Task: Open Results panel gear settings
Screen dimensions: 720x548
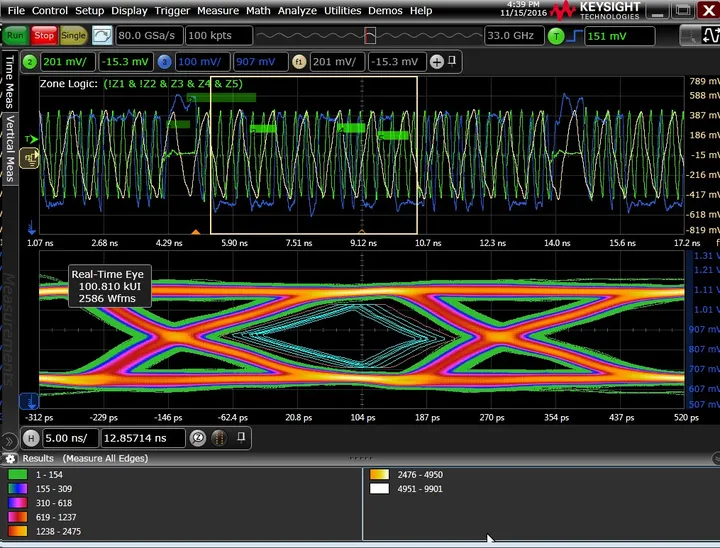Action: click(x=11, y=458)
